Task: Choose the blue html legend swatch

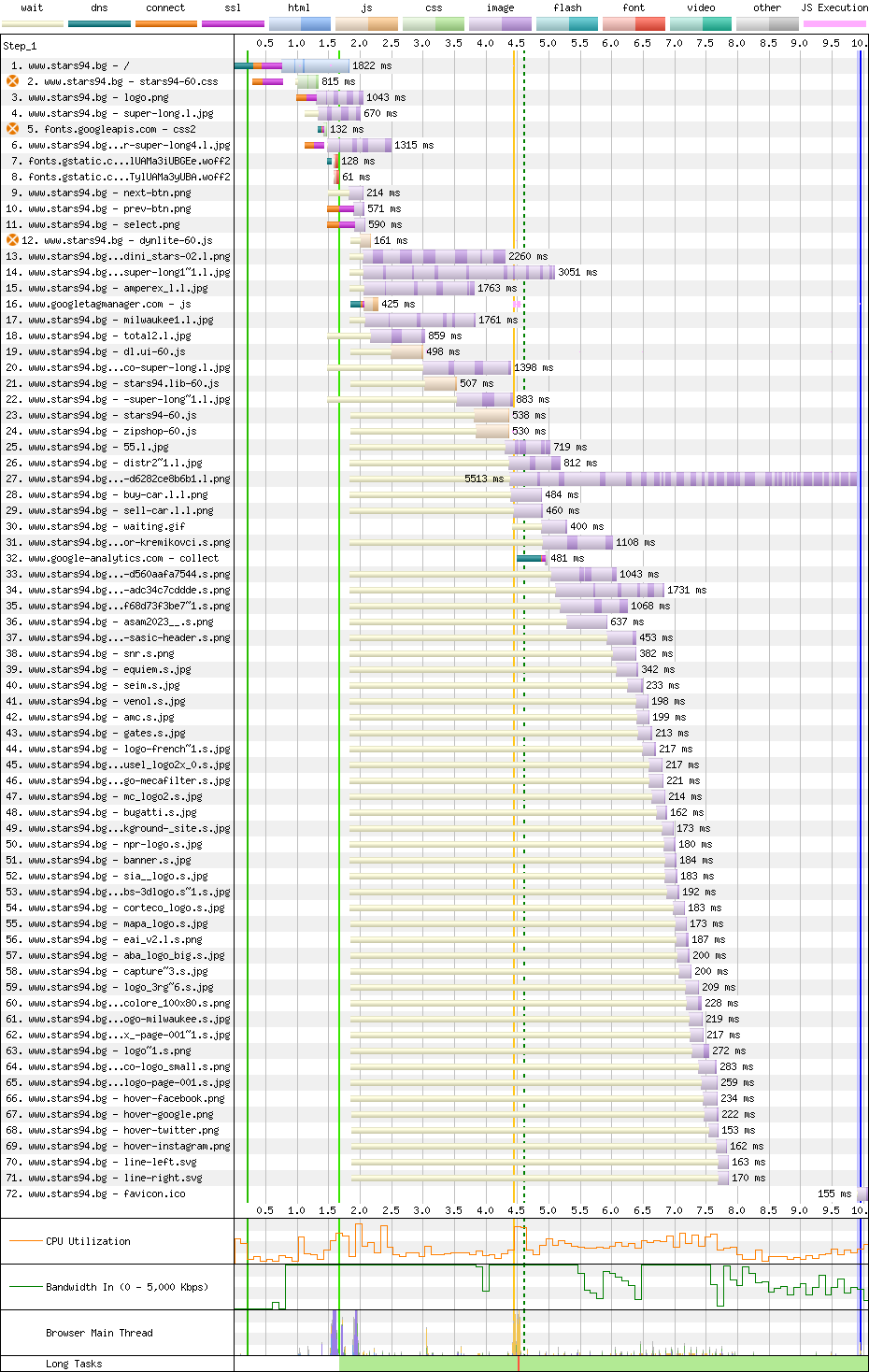Action: (300, 23)
